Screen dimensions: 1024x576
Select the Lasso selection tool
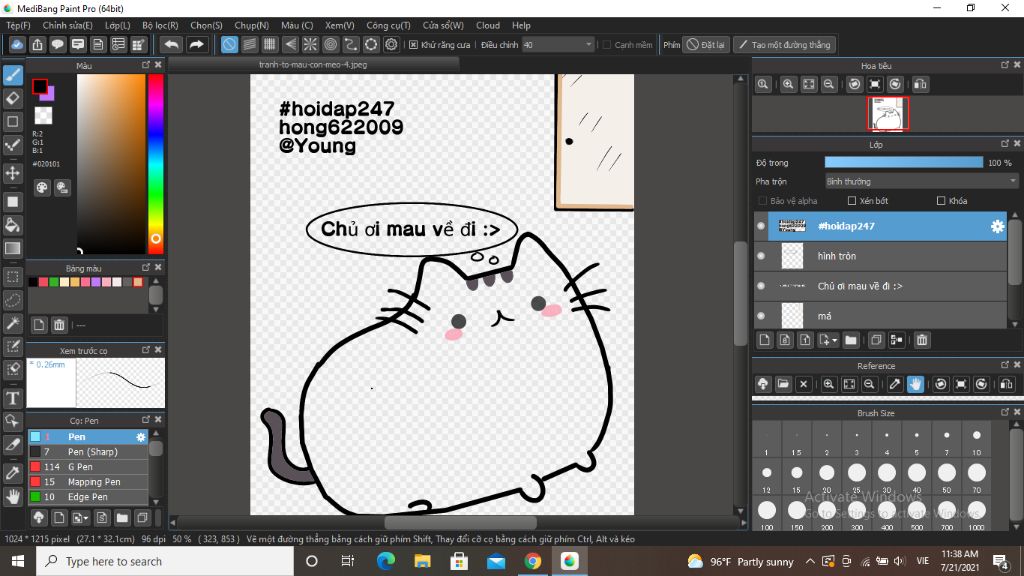(12, 300)
